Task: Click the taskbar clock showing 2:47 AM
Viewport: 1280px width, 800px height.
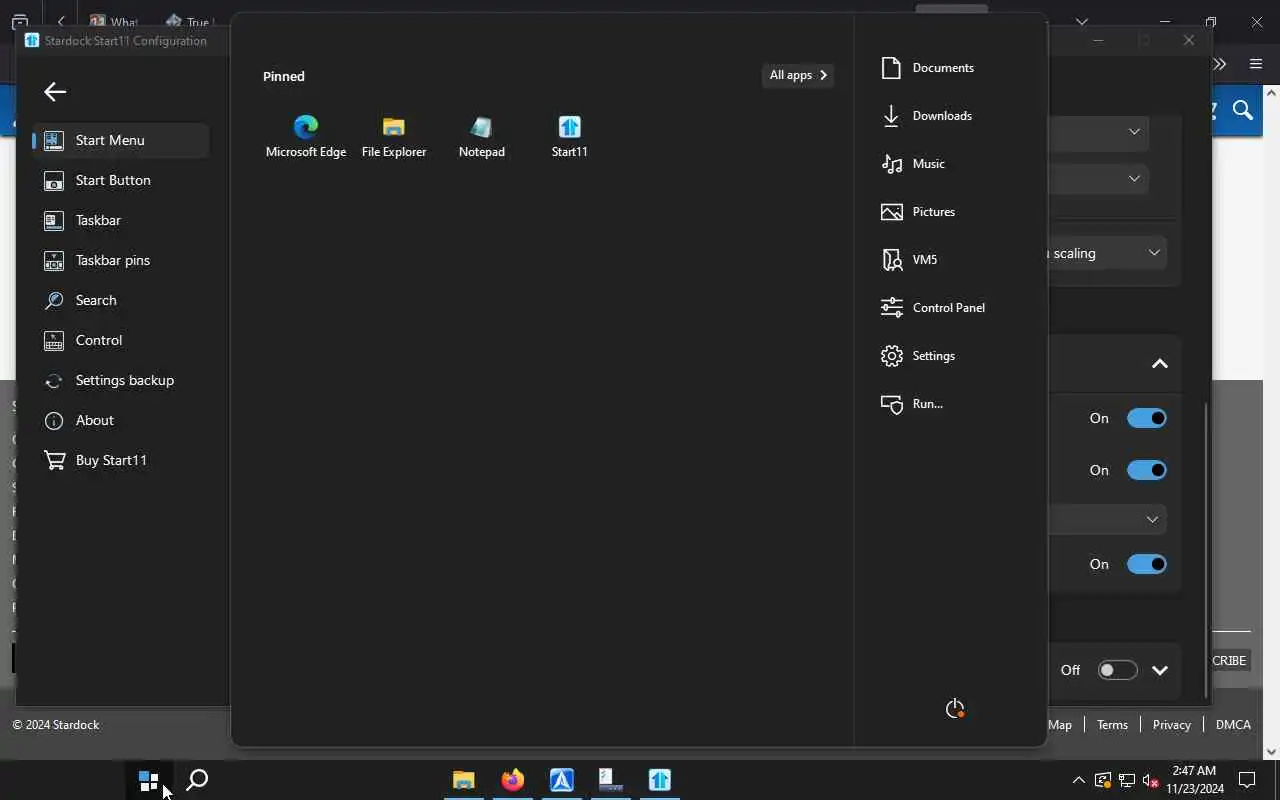Action: [1193, 780]
